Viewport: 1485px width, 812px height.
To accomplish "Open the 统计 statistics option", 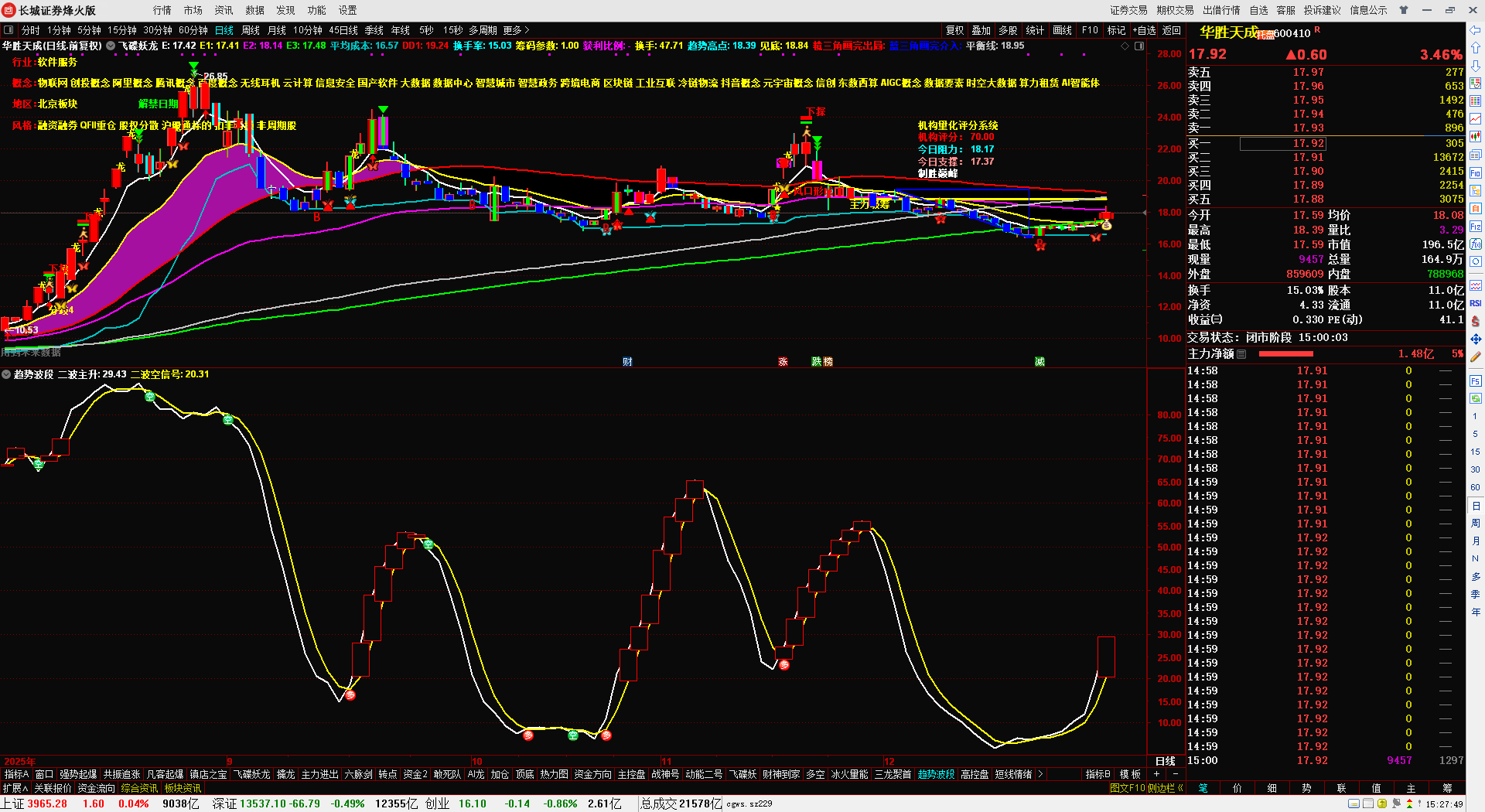I will [x=1035, y=30].
